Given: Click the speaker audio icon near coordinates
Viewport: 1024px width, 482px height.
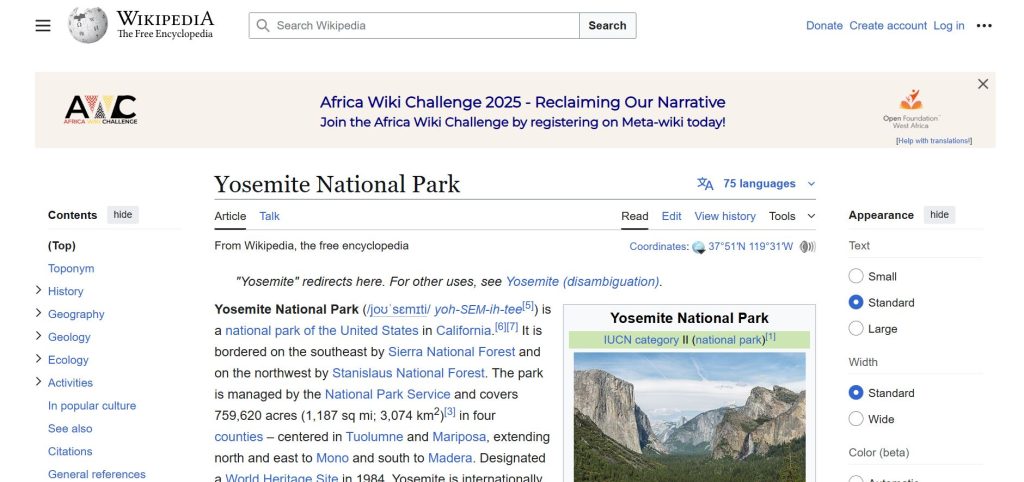Looking at the screenshot, I should pos(807,247).
